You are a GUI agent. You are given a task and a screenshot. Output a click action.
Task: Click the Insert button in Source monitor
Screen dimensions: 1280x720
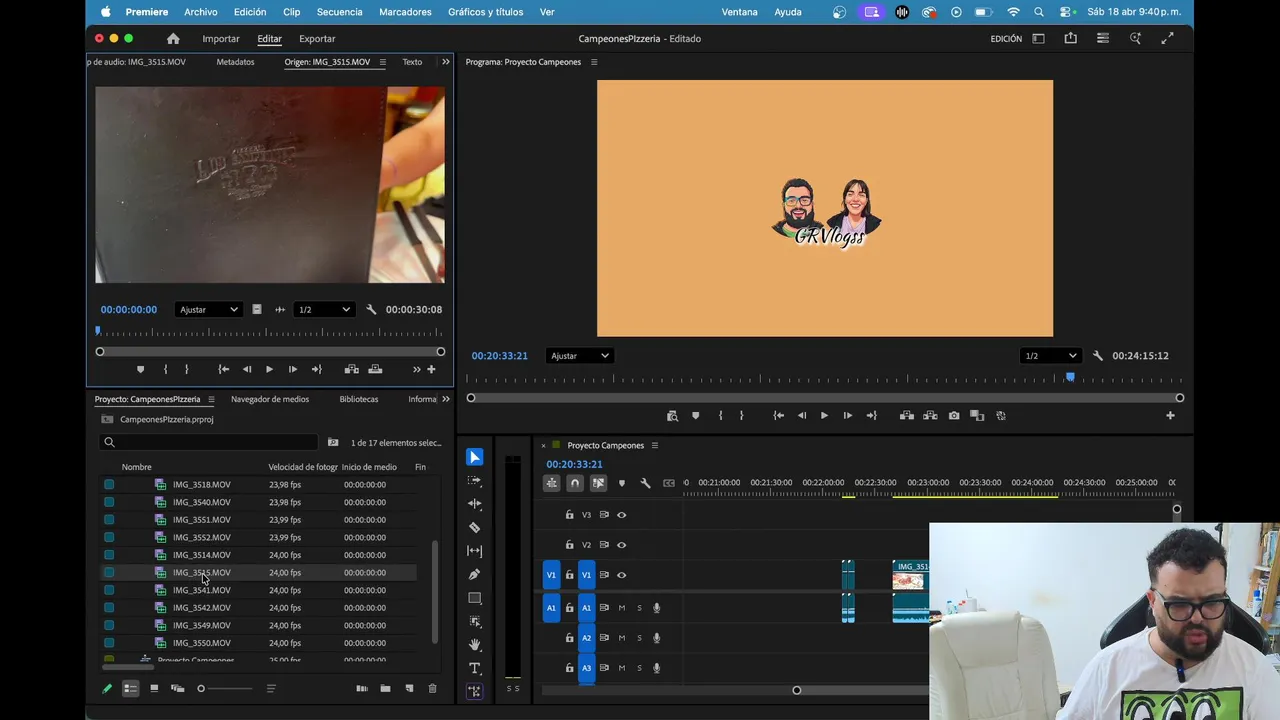coord(352,369)
